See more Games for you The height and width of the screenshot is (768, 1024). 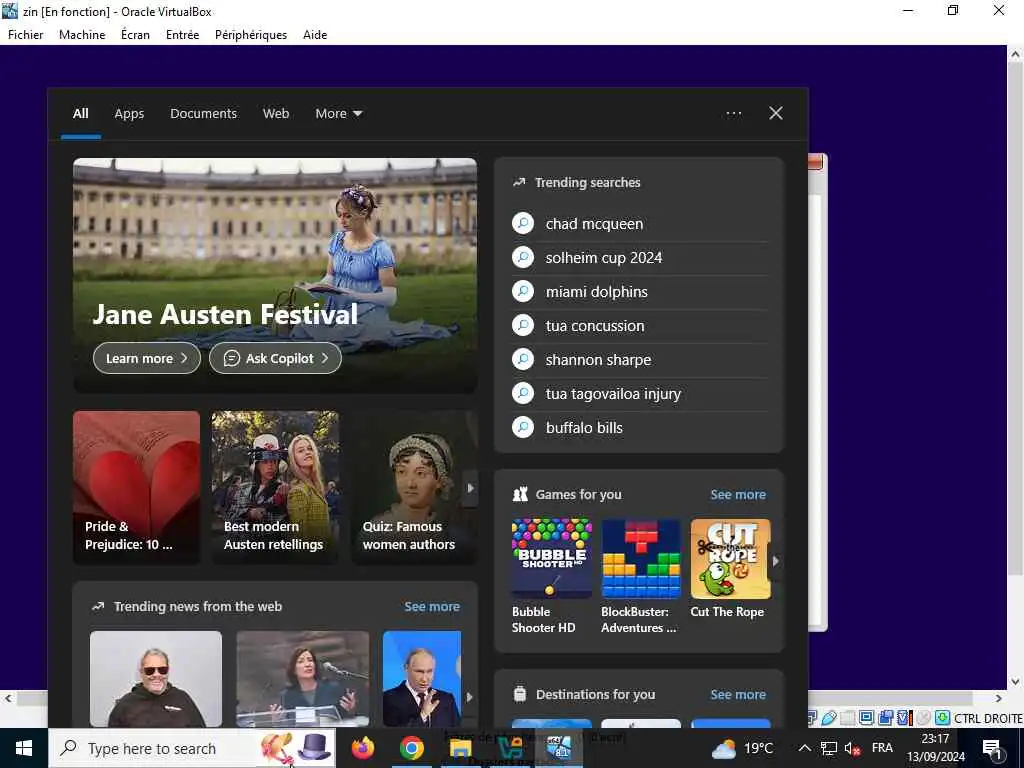[738, 494]
